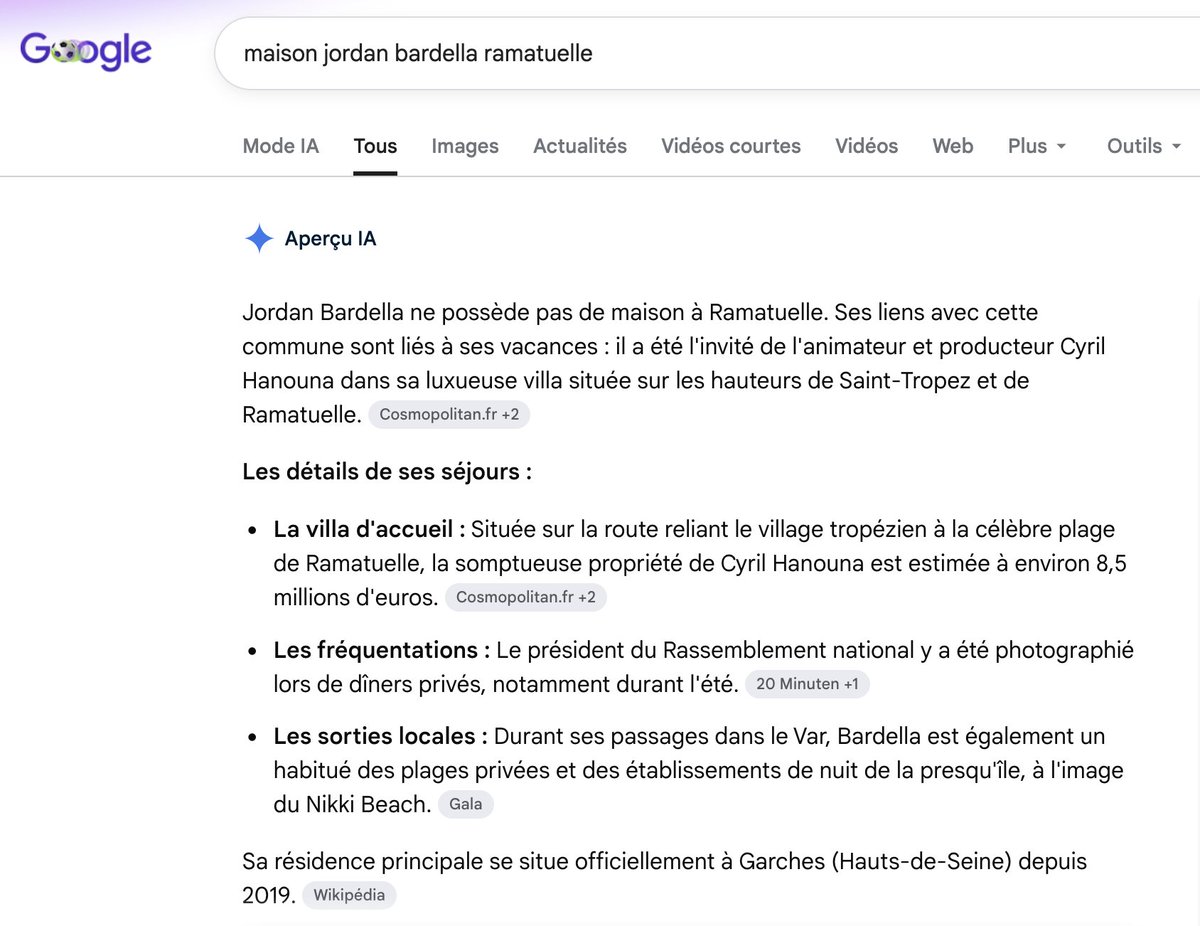Select the Web tab
The height and width of the screenshot is (926, 1200).
(x=952, y=146)
